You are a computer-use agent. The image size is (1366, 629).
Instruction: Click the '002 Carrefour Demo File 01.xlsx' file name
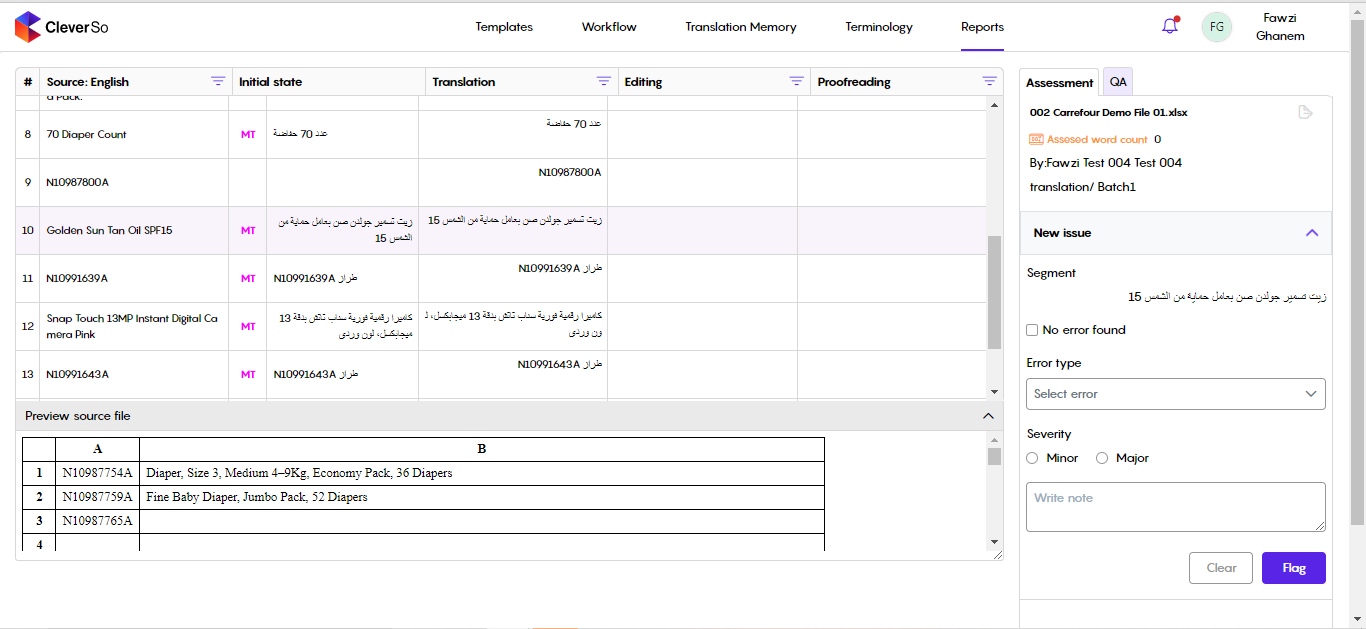(x=1108, y=113)
